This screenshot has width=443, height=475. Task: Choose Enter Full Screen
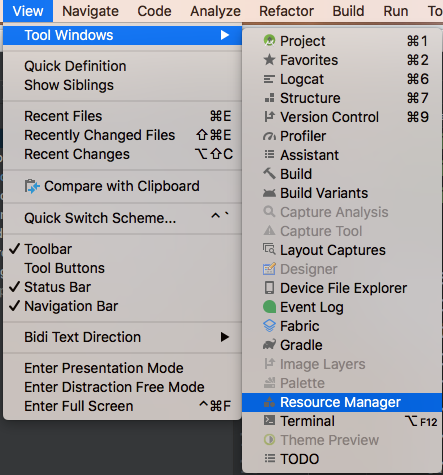tap(122, 406)
